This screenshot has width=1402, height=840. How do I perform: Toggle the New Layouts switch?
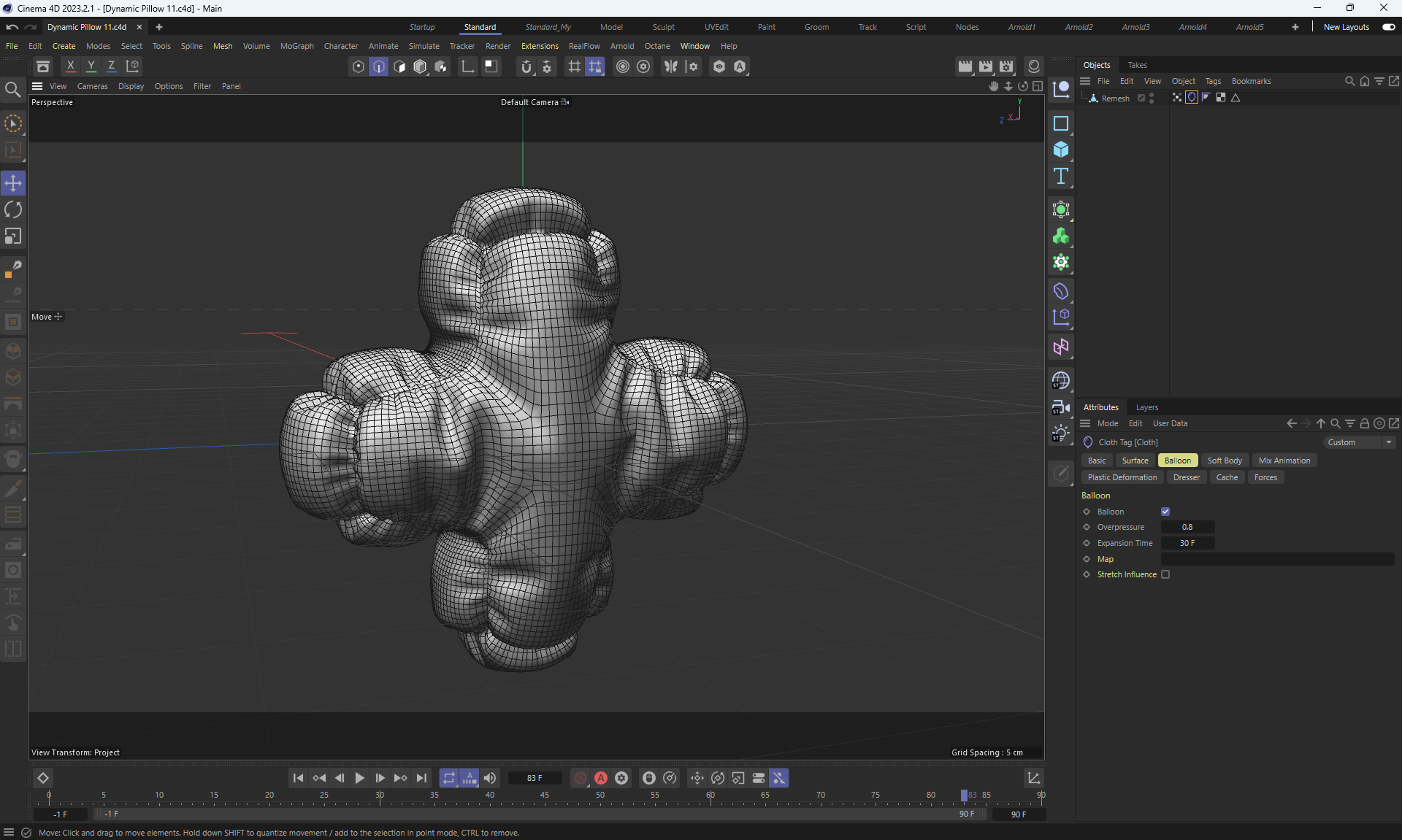pos(1388,27)
